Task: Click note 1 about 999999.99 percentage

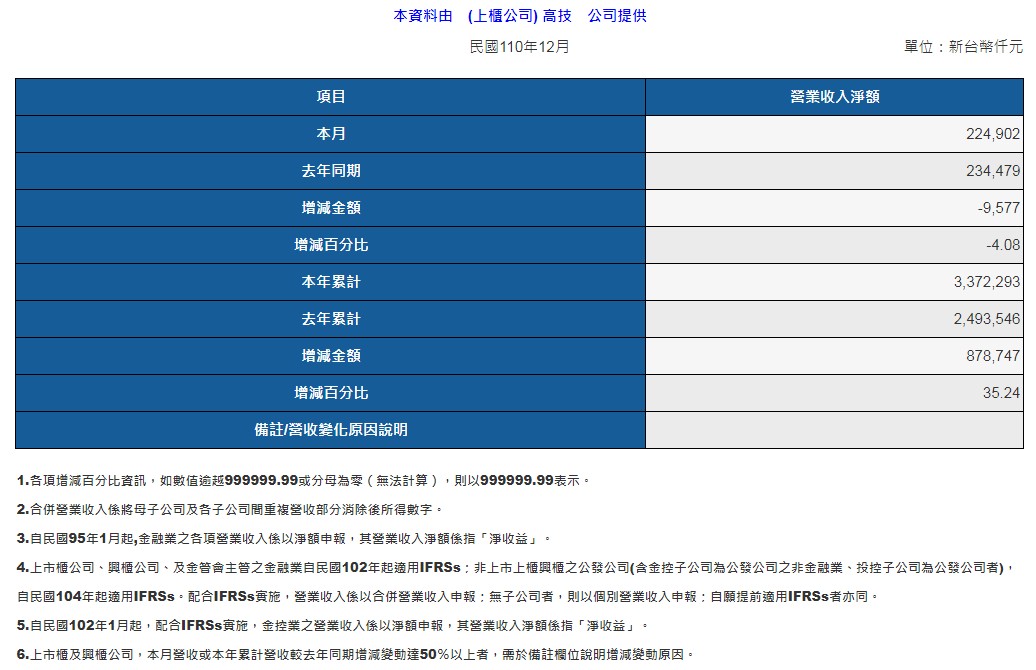Action: (x=303, y=480)
